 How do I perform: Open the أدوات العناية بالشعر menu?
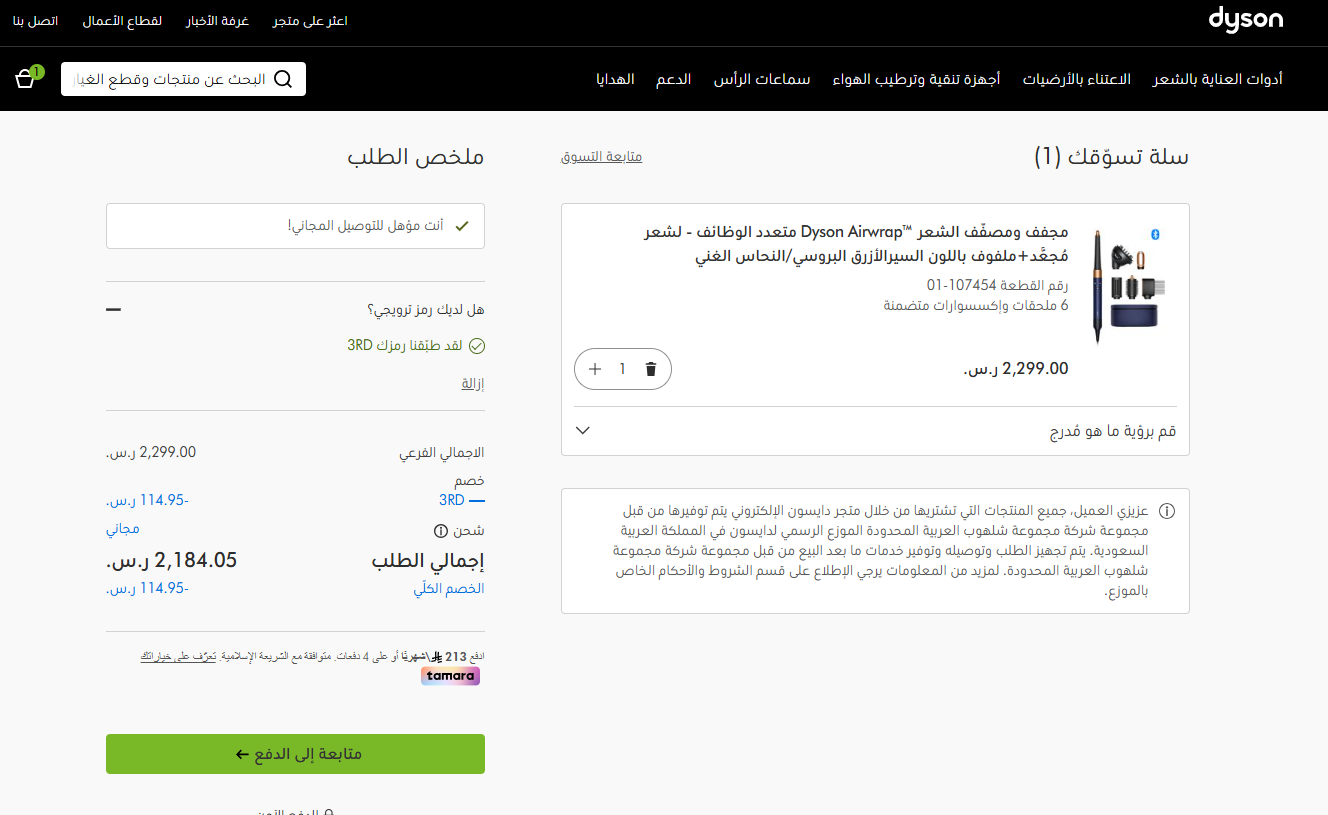[x=1217, y=79]
